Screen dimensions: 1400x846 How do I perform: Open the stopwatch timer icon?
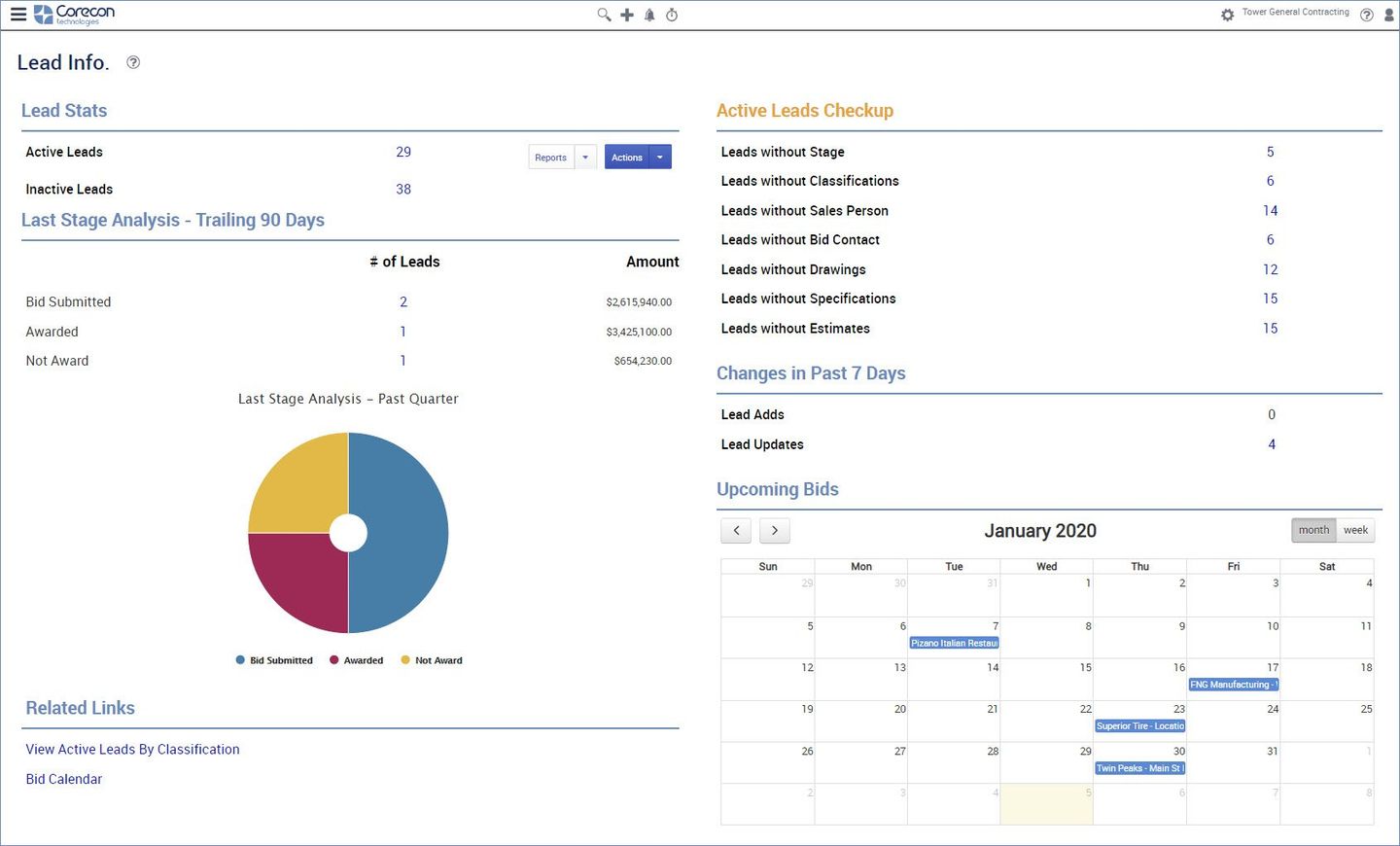tap(672, 15)
